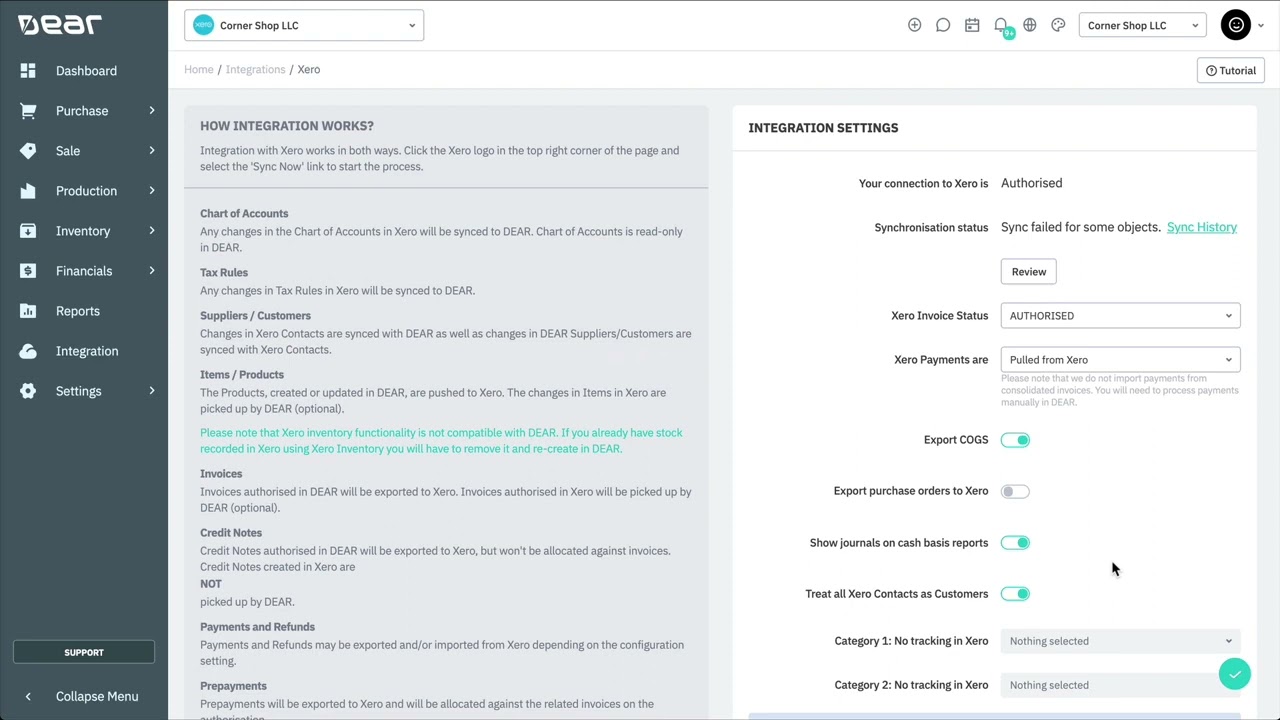Click the Review button
The height and width of the screenshot is (720, 1280).
click(x=1029, y=272)
